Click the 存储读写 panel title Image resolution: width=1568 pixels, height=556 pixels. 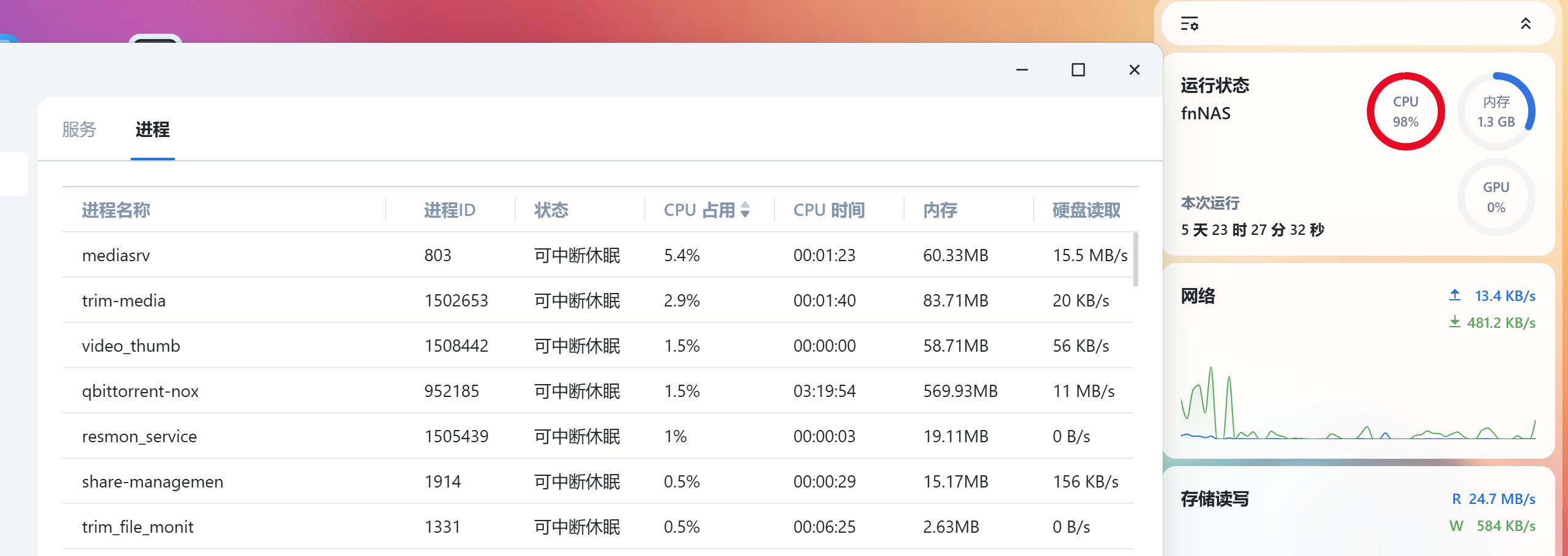(1215, 499)
